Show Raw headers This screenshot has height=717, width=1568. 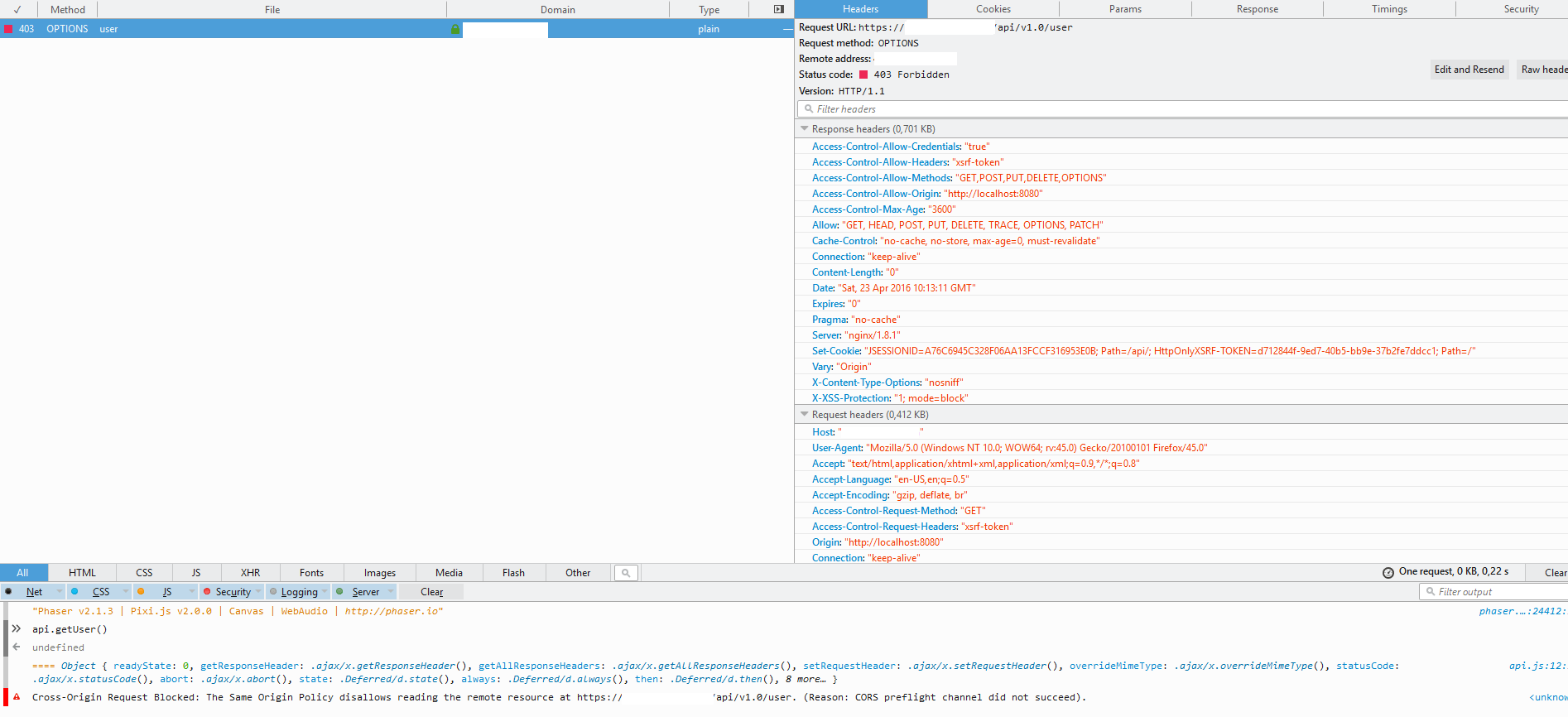[1543, 70]
